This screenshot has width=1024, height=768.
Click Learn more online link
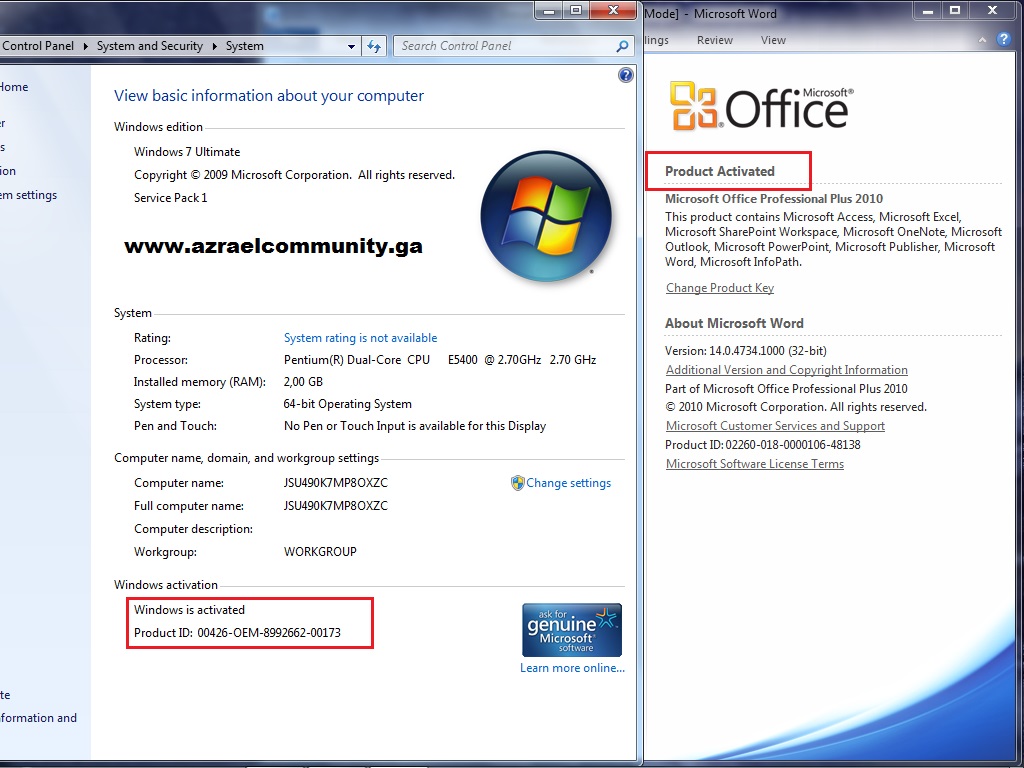(572, 667)
